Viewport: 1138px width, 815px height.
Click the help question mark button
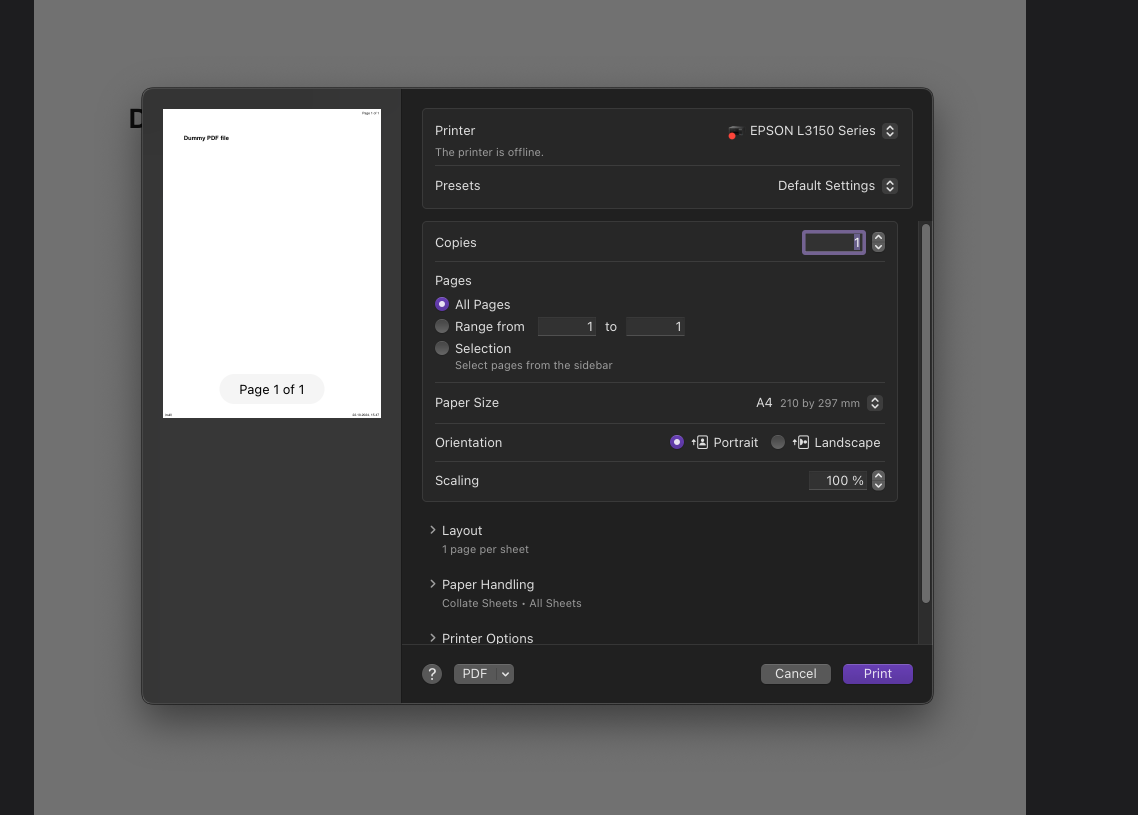click(x=432, y=674)
